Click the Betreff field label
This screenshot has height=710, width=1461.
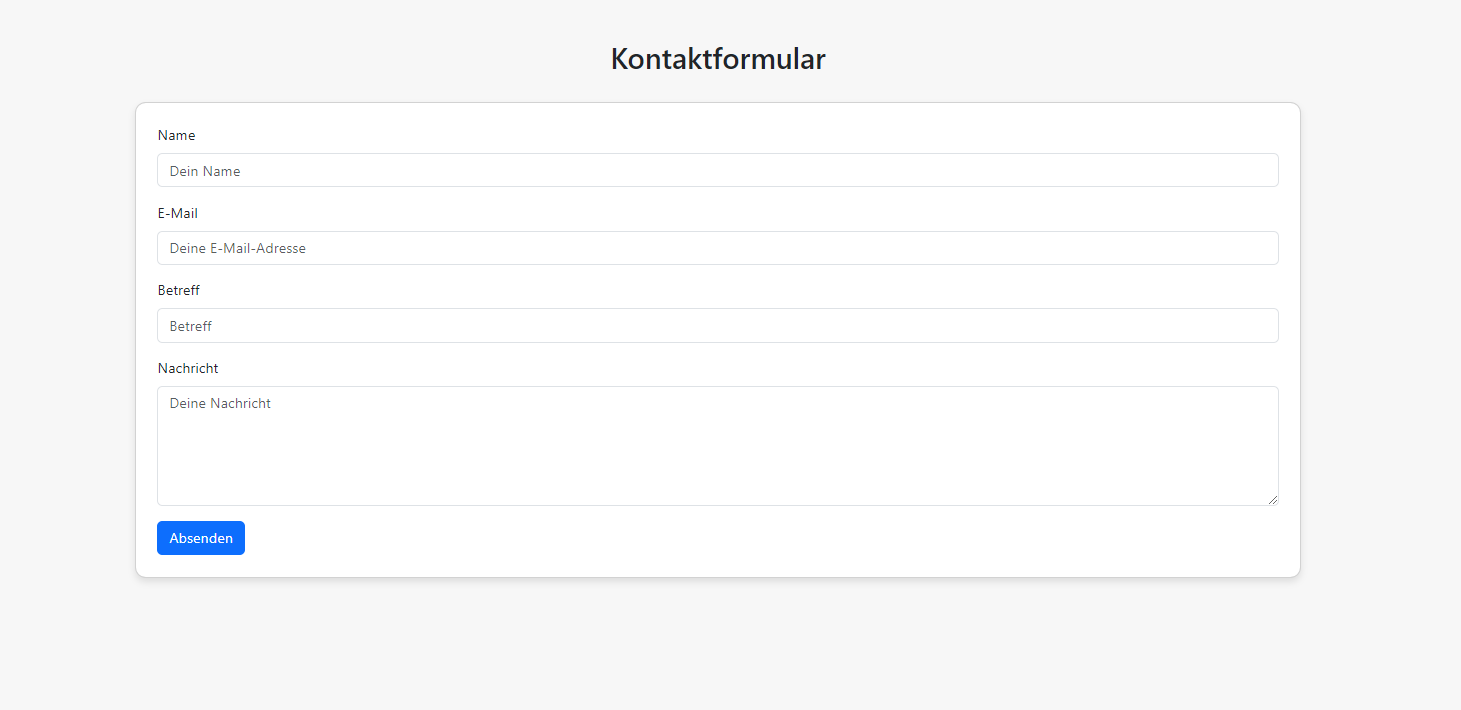[178, 290]
